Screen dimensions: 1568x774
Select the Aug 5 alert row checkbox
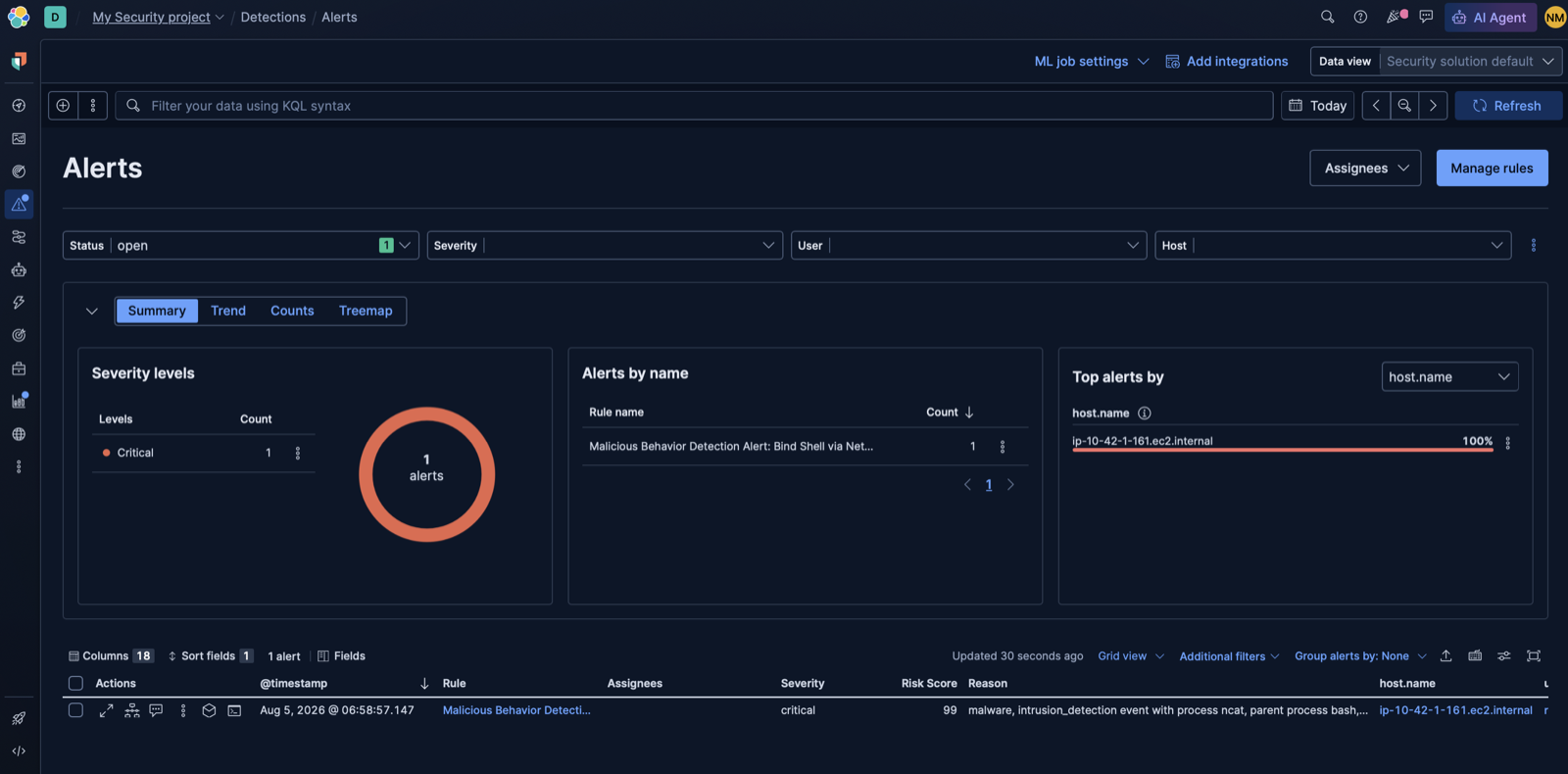pyautogui.click(x=75, y=710)
